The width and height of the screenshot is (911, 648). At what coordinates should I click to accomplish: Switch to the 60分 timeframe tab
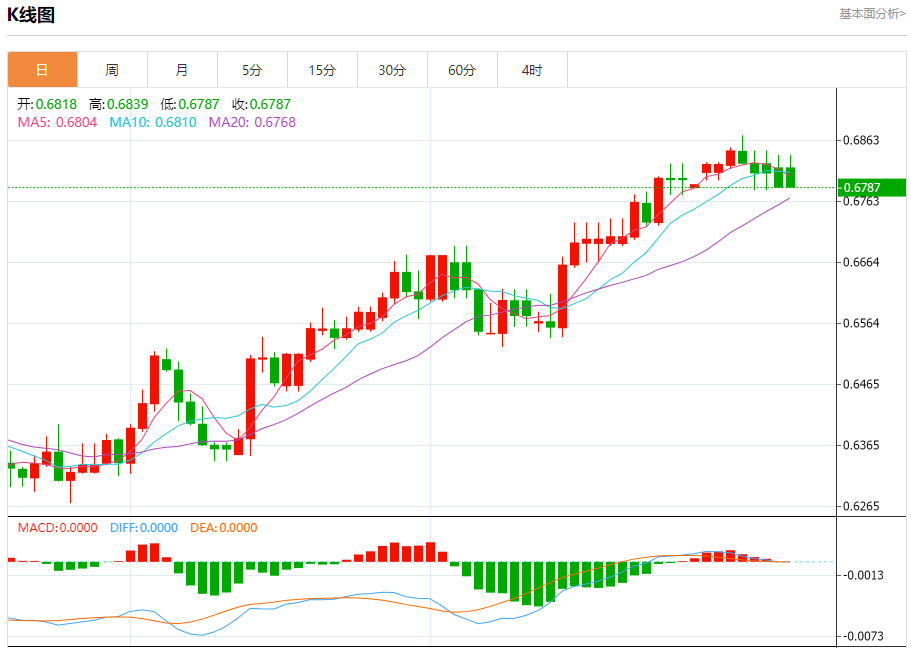462,70
